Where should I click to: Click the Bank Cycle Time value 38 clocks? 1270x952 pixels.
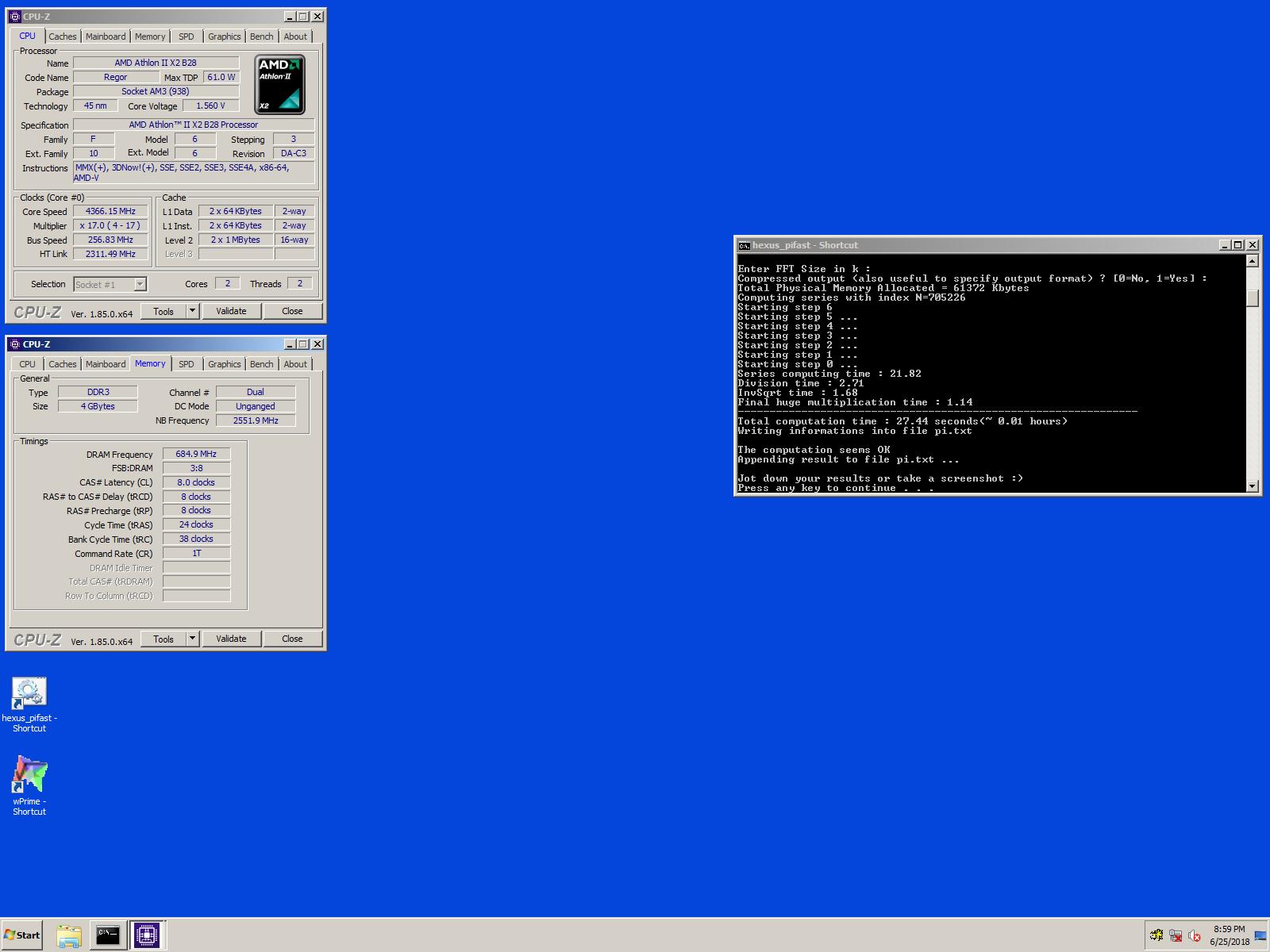pos(197,539)
